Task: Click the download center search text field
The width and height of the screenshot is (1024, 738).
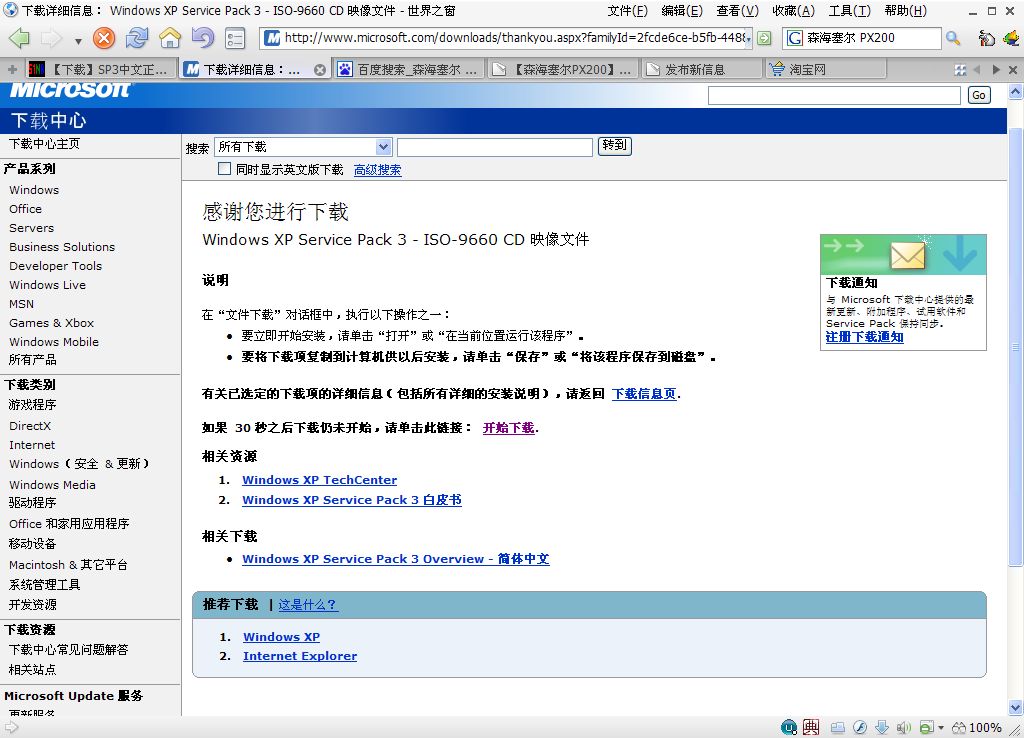Action: coord(495,147)
